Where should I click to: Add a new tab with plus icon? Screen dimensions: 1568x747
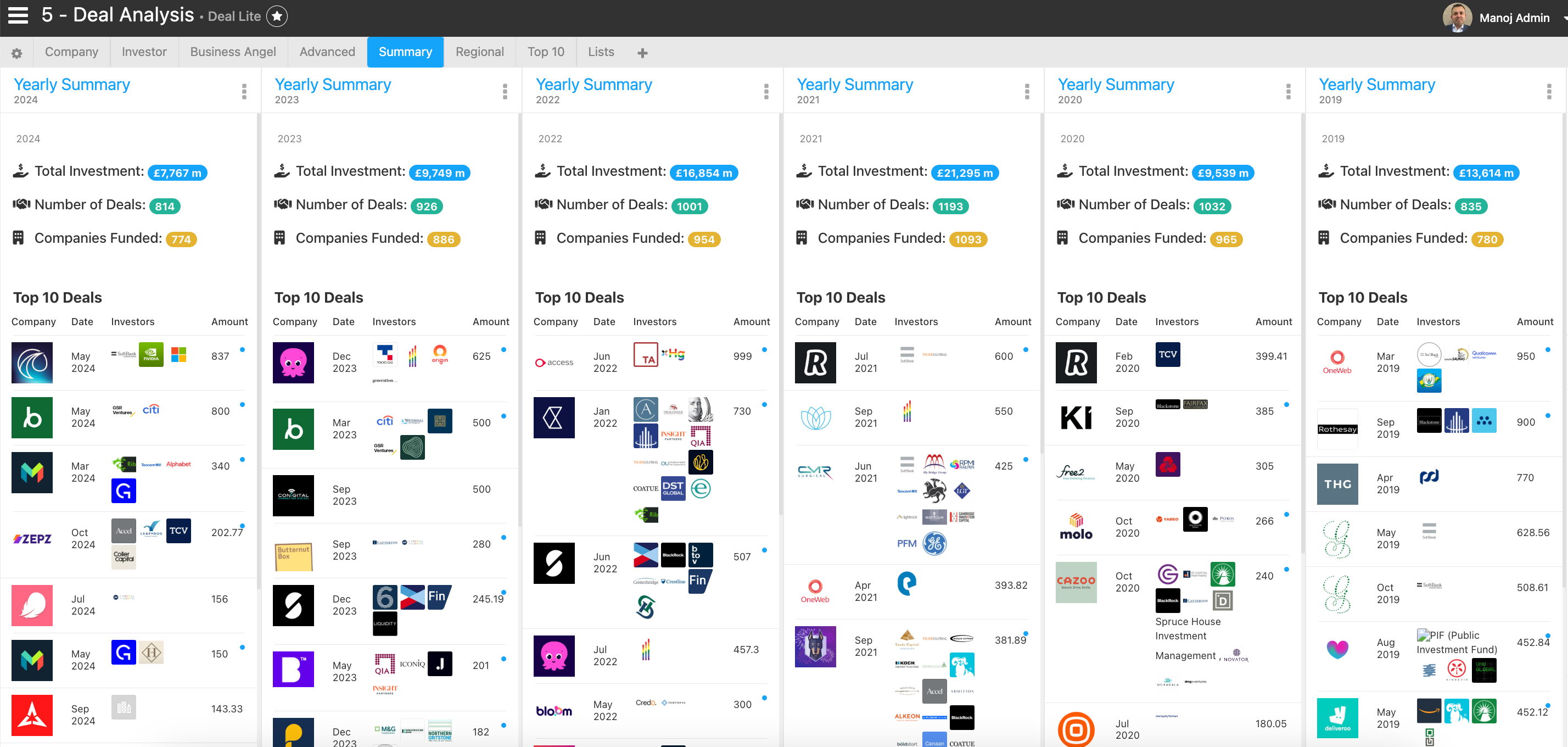642,54
